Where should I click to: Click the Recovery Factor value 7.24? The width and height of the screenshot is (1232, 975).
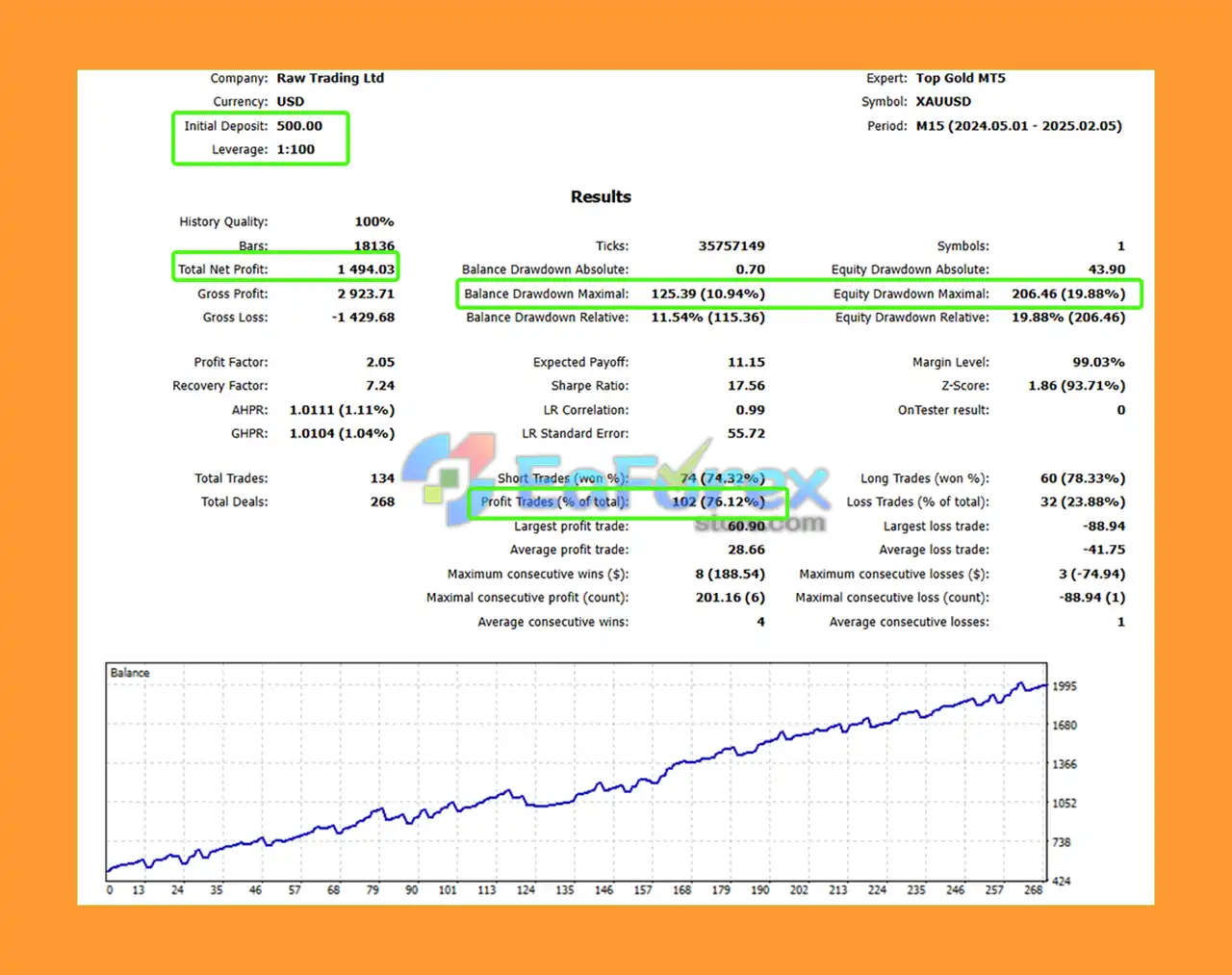coord(380,385)
